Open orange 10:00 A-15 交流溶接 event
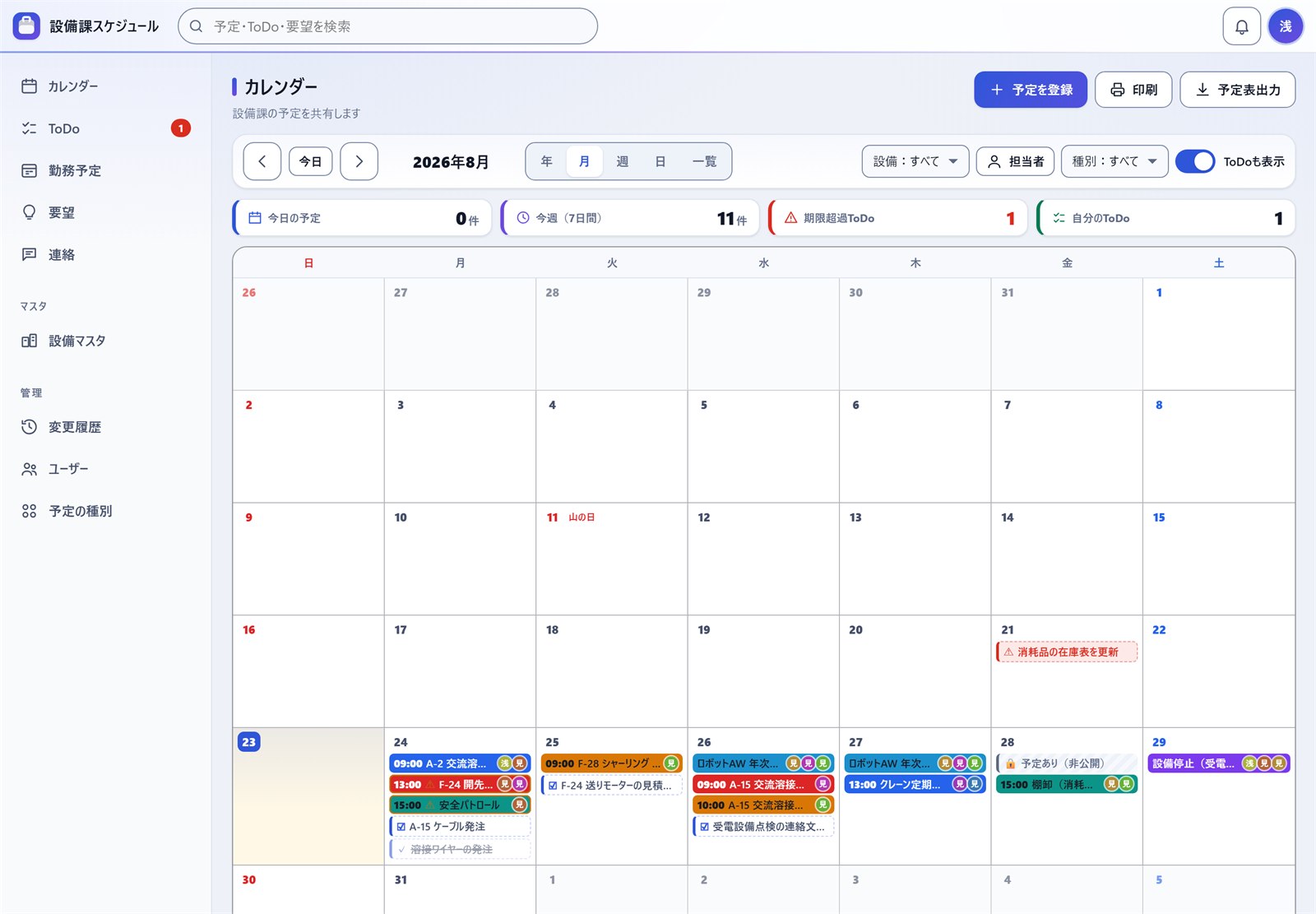1316x914 pixels. click(x=763, y=805)
